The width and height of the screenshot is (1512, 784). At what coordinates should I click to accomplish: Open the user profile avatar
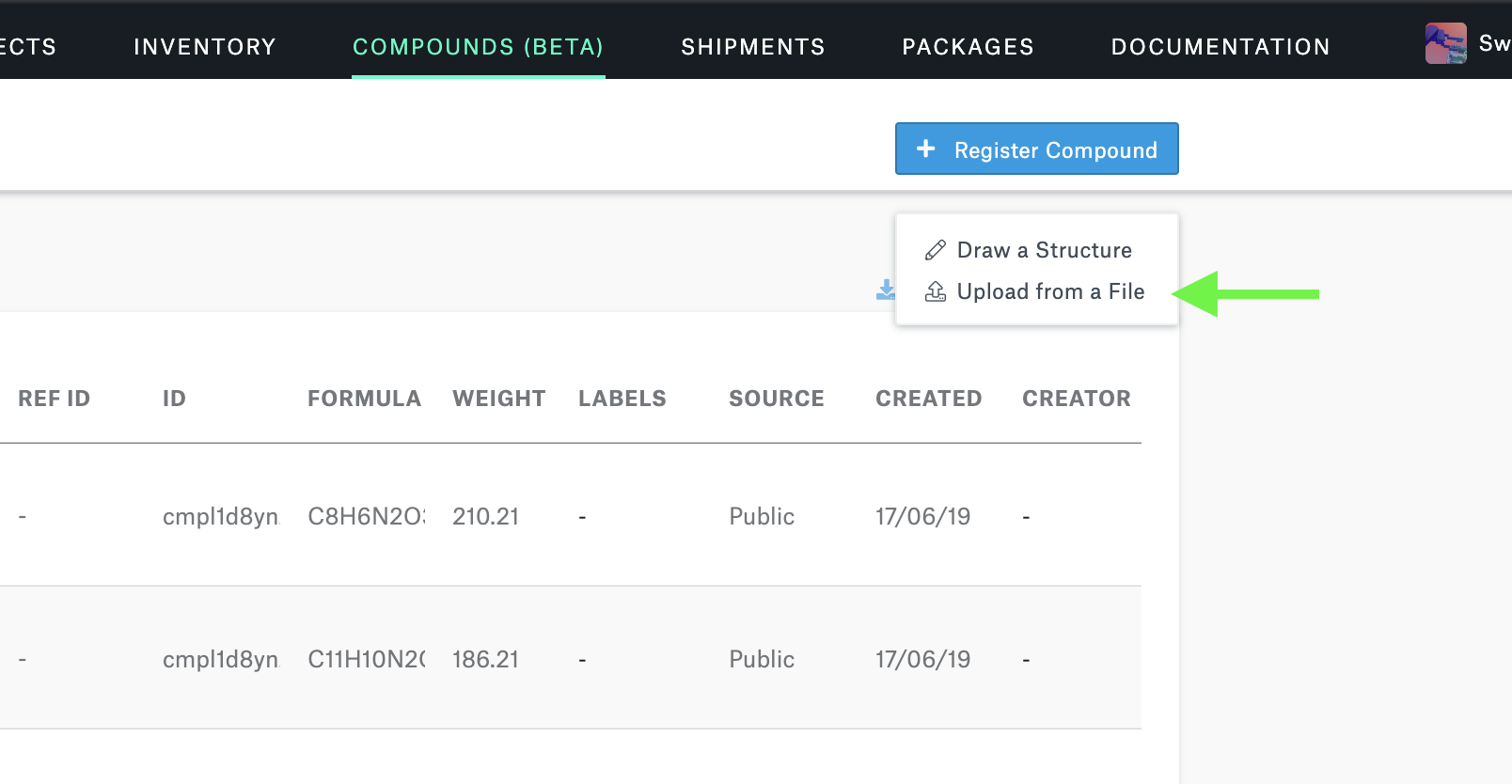[1445, 44]
